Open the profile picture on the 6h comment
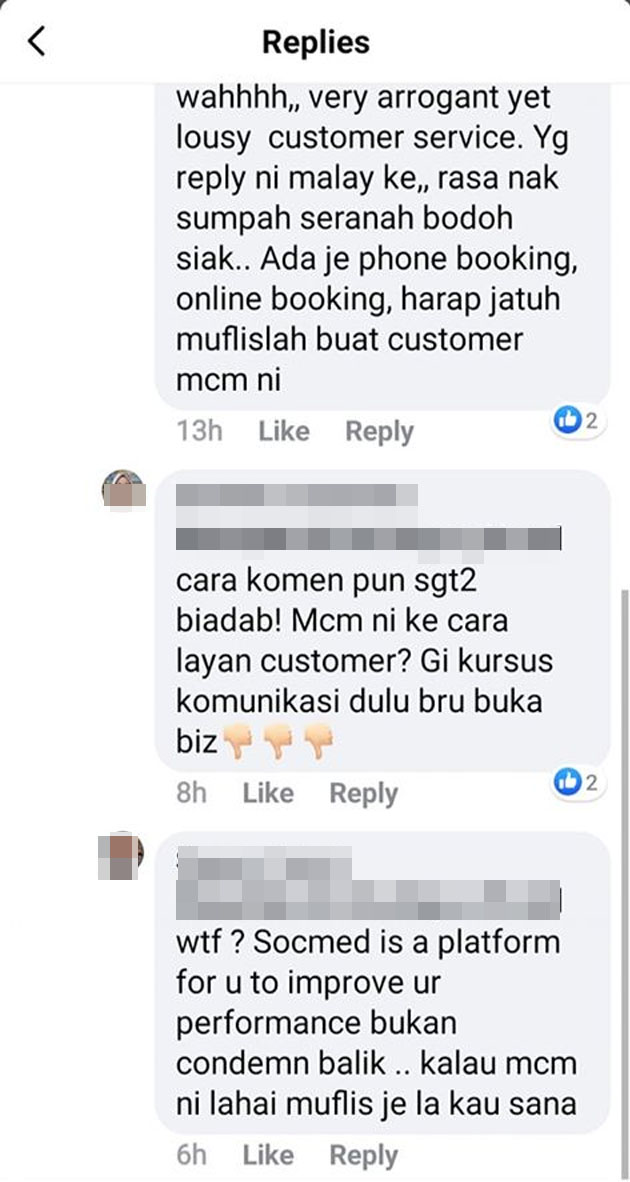 tap(121, 856)
